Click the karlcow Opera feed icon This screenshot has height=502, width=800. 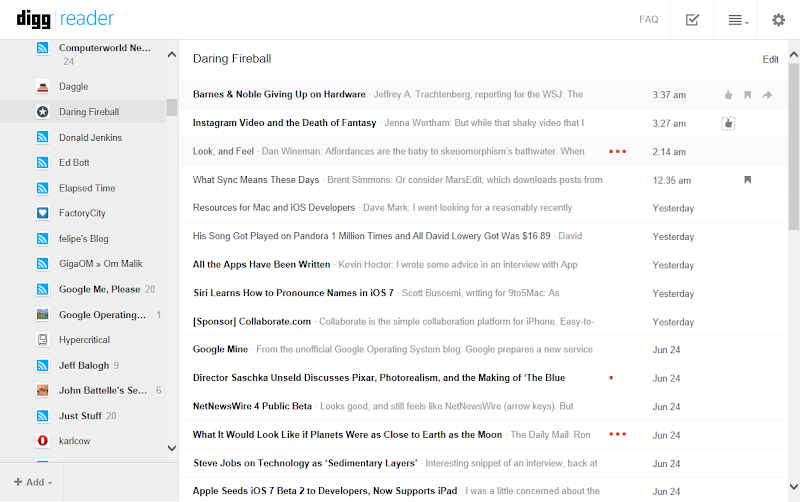pos(42,440)
